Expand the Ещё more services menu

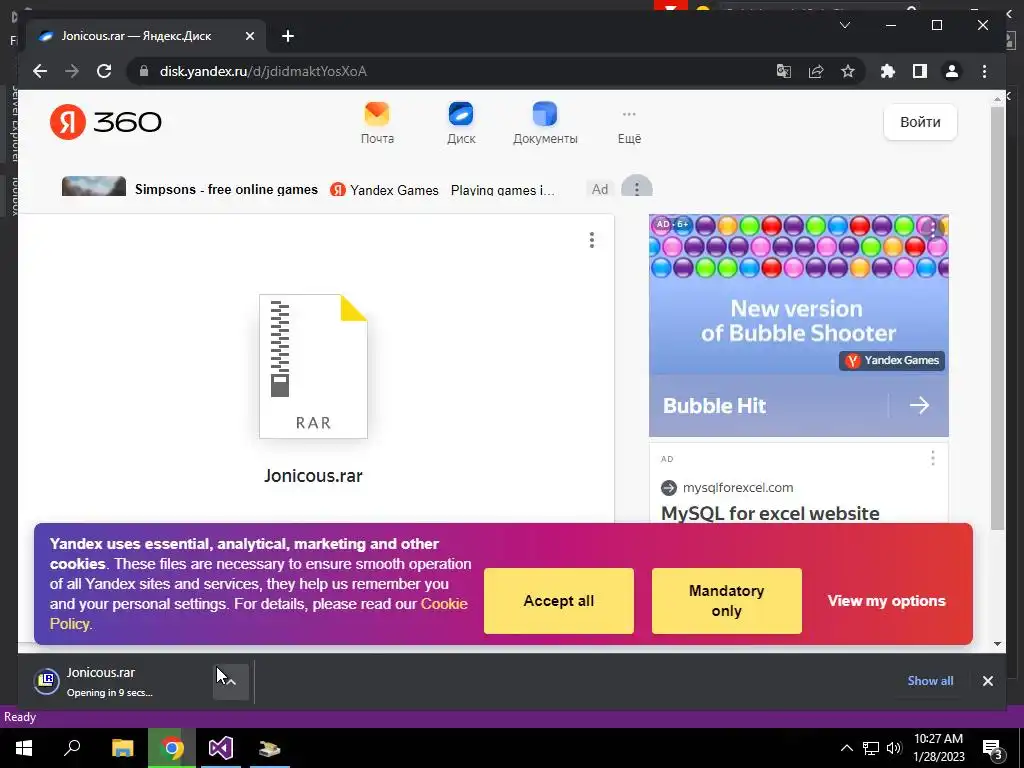point(630,125)
